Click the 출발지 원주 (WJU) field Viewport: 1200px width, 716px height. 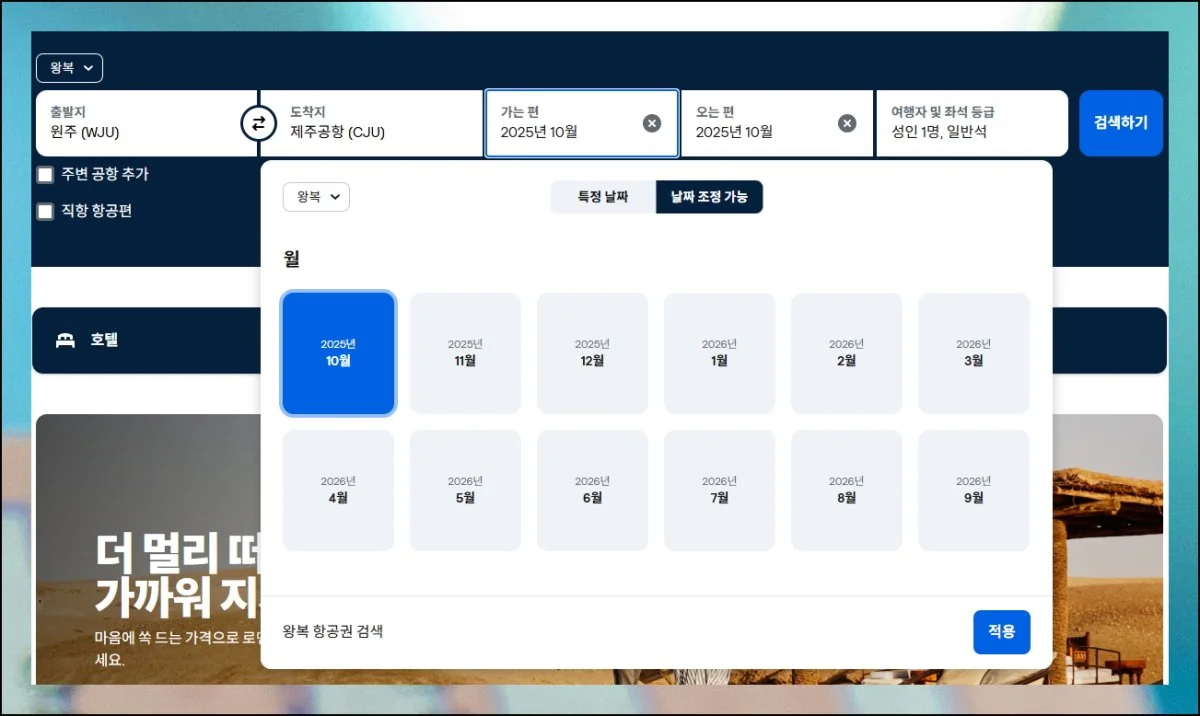point(145,123)
